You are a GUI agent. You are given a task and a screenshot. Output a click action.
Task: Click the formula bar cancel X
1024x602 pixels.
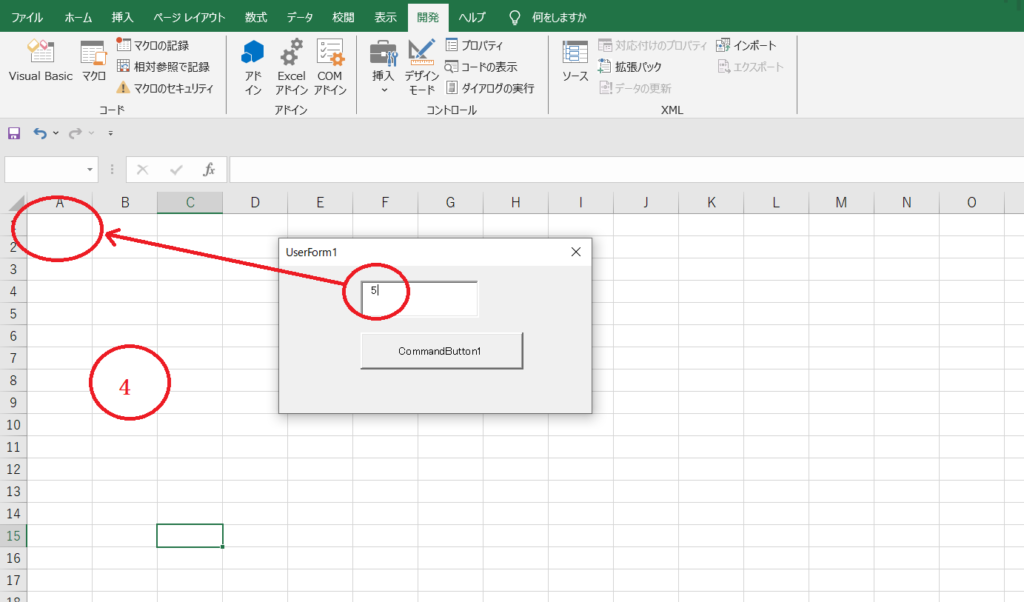coord(142,170)
